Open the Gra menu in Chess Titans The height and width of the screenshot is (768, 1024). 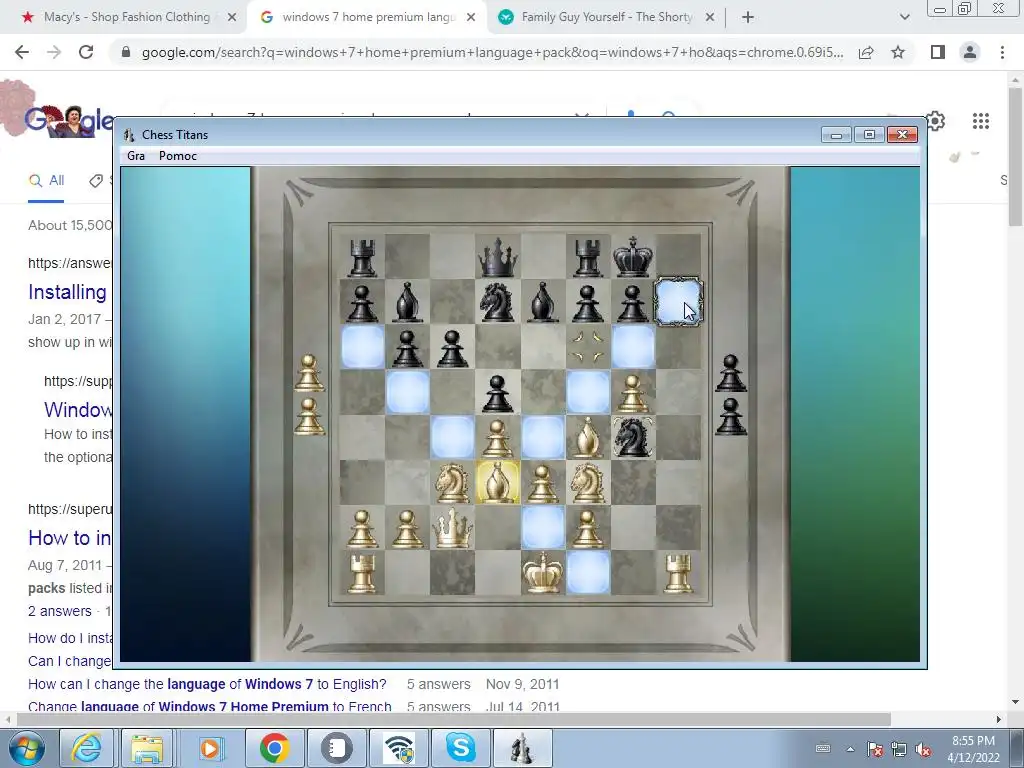pyautogui.click(x=136, y=155)
